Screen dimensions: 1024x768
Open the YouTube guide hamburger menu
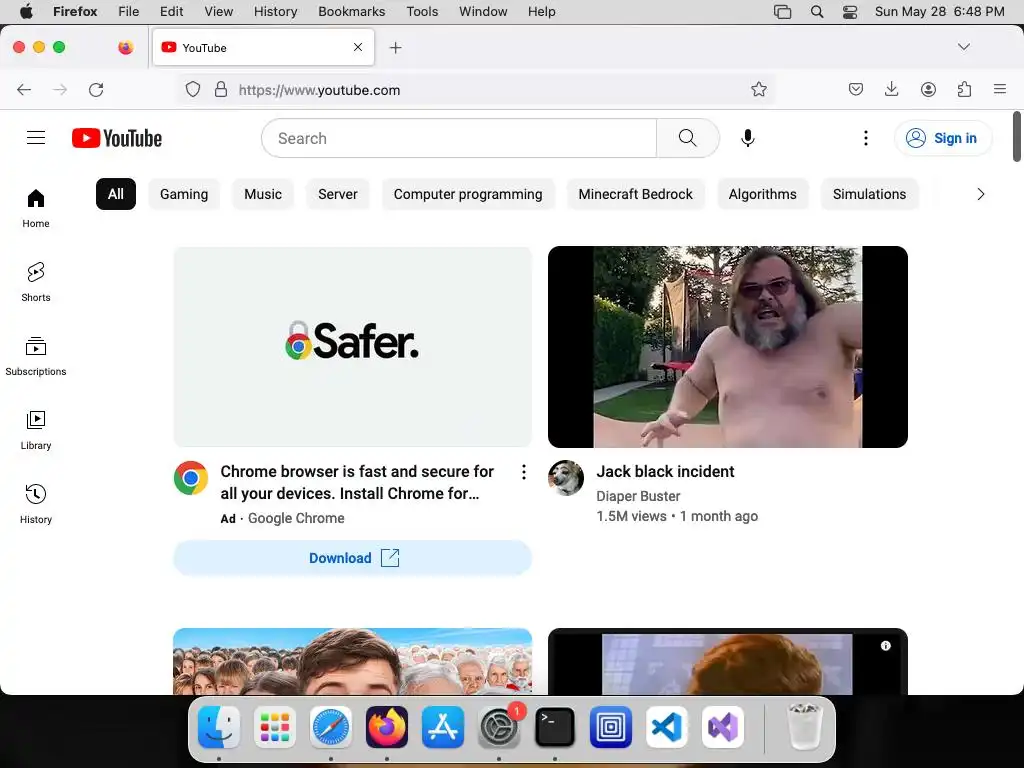point(36,138)
